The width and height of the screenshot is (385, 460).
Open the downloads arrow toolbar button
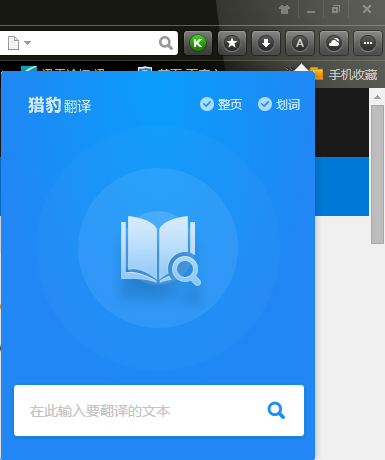[x=266, y=43]
